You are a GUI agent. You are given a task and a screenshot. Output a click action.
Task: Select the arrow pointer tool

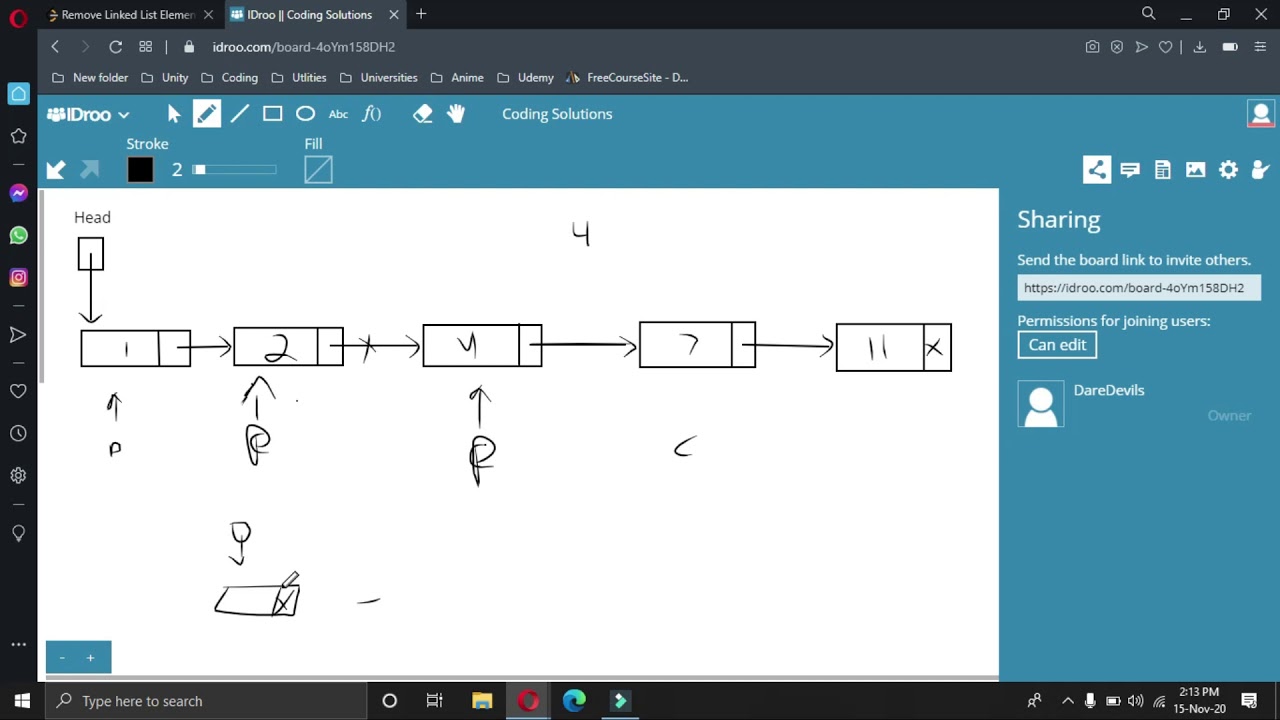pos(174,114)
